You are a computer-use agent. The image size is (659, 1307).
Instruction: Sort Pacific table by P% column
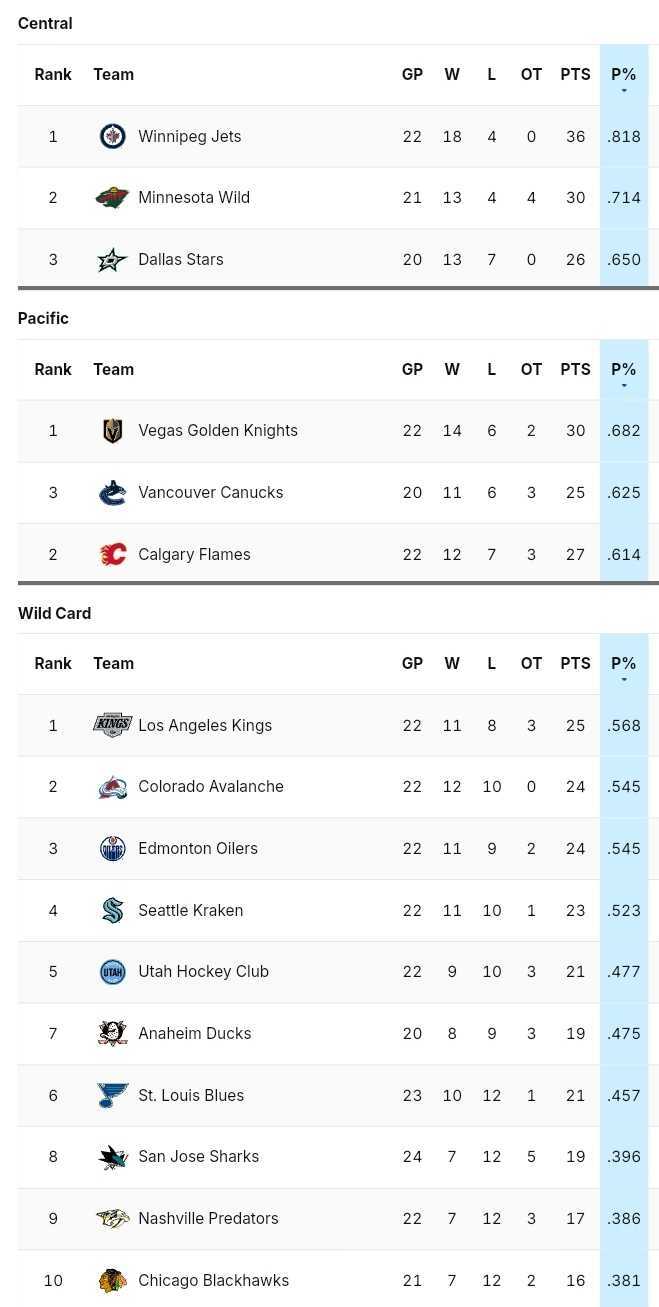624,370
